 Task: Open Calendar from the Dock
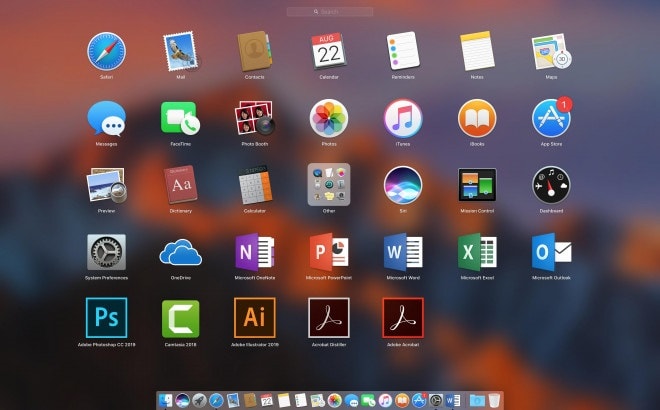(x=267, y=400)
